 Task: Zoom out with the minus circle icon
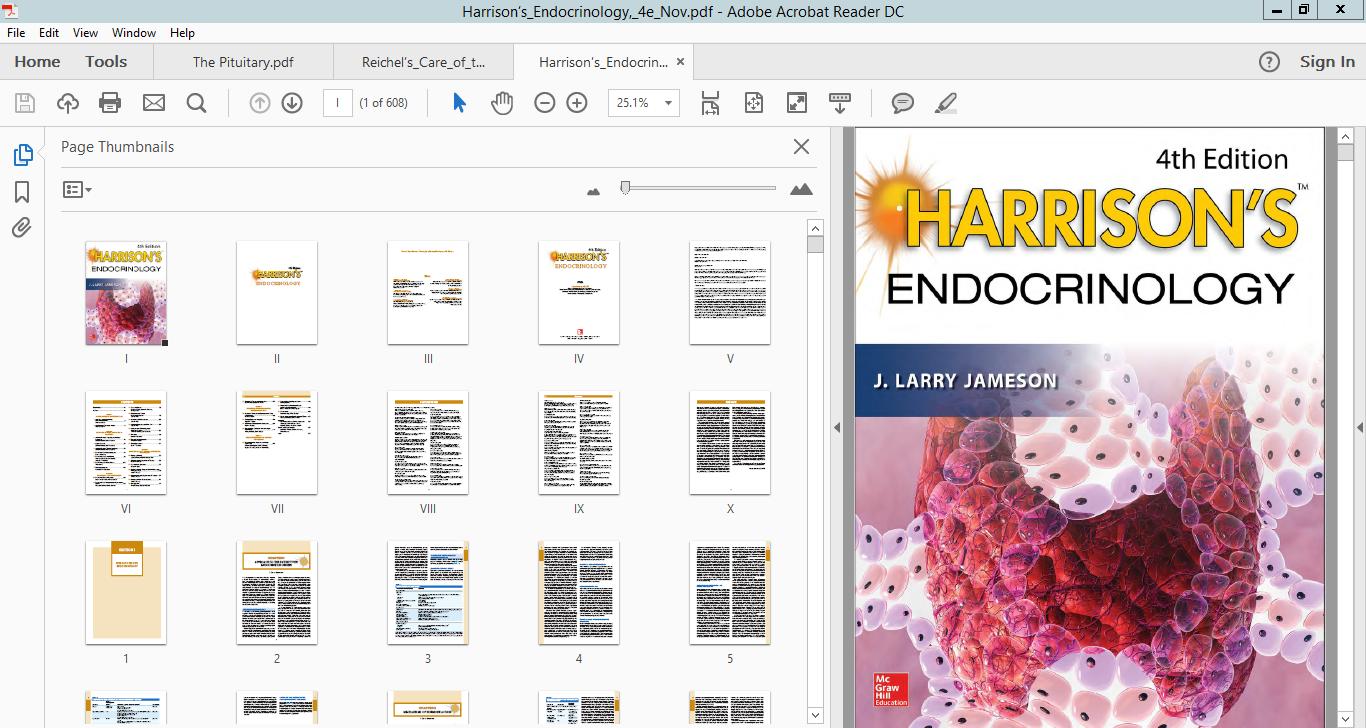(x=544, y=102)
